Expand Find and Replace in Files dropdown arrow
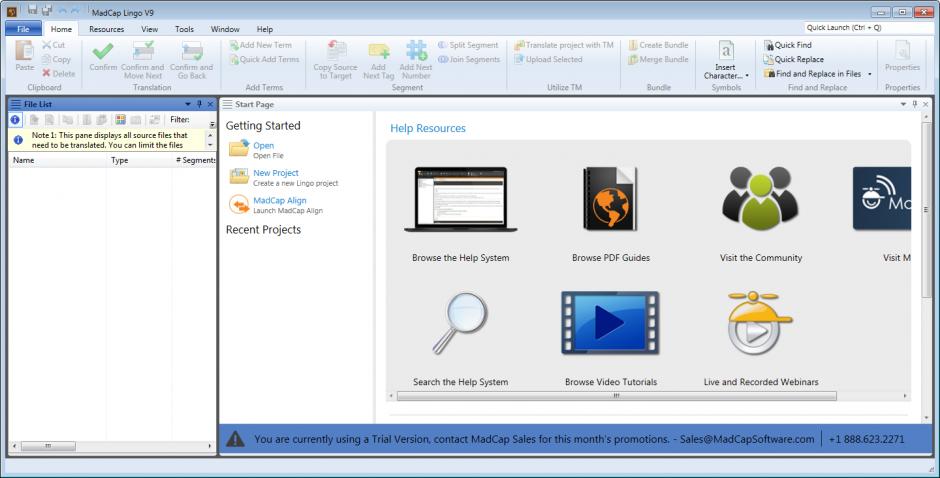 click(x=870, y=74)
